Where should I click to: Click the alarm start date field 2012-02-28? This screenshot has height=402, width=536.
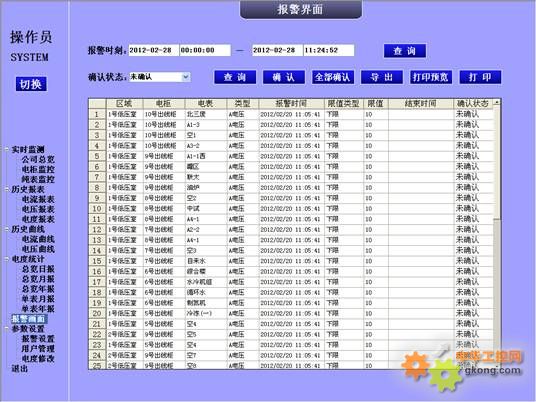click(x=153, y=50)
